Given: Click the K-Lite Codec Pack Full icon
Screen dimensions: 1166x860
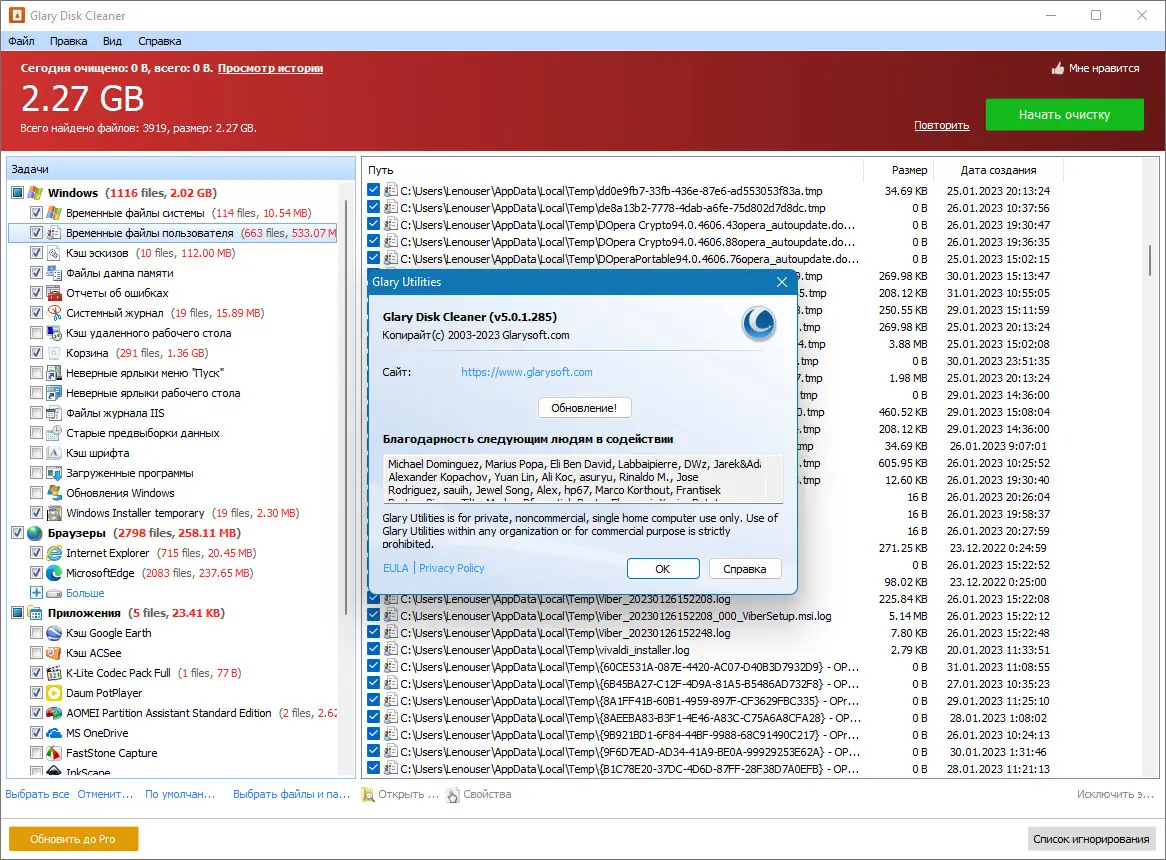Looking at the screenshot, I should click(54, 673).
